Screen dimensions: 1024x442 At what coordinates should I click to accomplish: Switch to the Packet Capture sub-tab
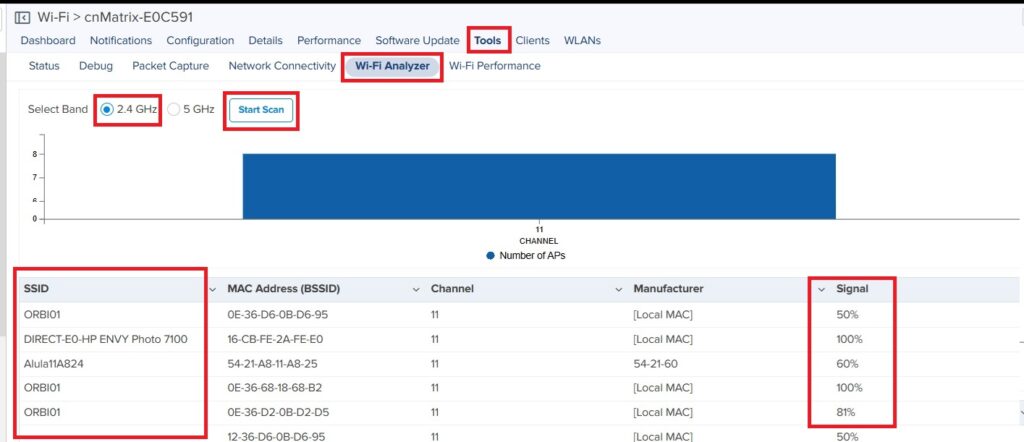(x=170, y=66)
